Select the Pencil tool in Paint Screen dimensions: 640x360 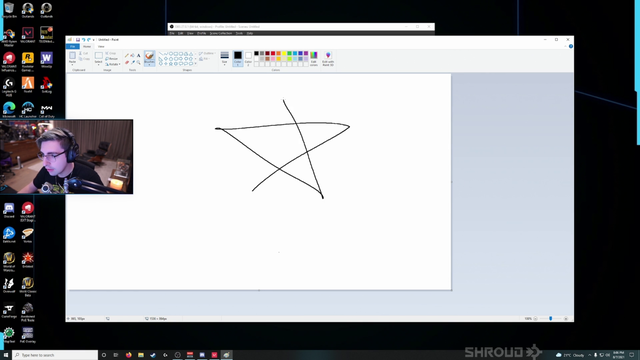(127, 55)
